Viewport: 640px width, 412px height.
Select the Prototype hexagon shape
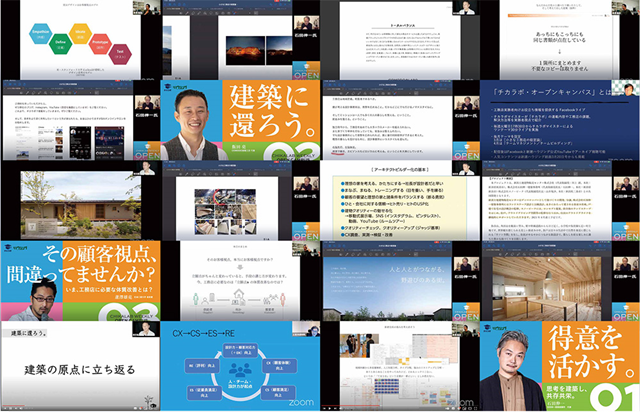99,42
